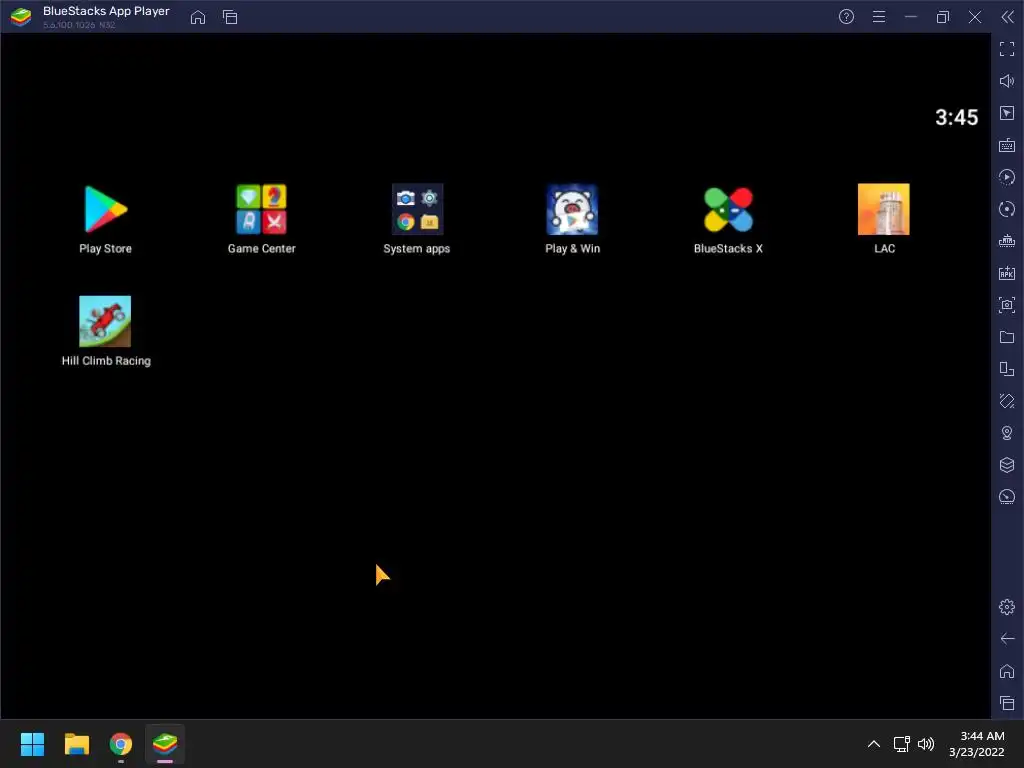The width and height of the screenshot is (1024, 768).
Task: Install APK from sidebar
Action: [1007, 273]
